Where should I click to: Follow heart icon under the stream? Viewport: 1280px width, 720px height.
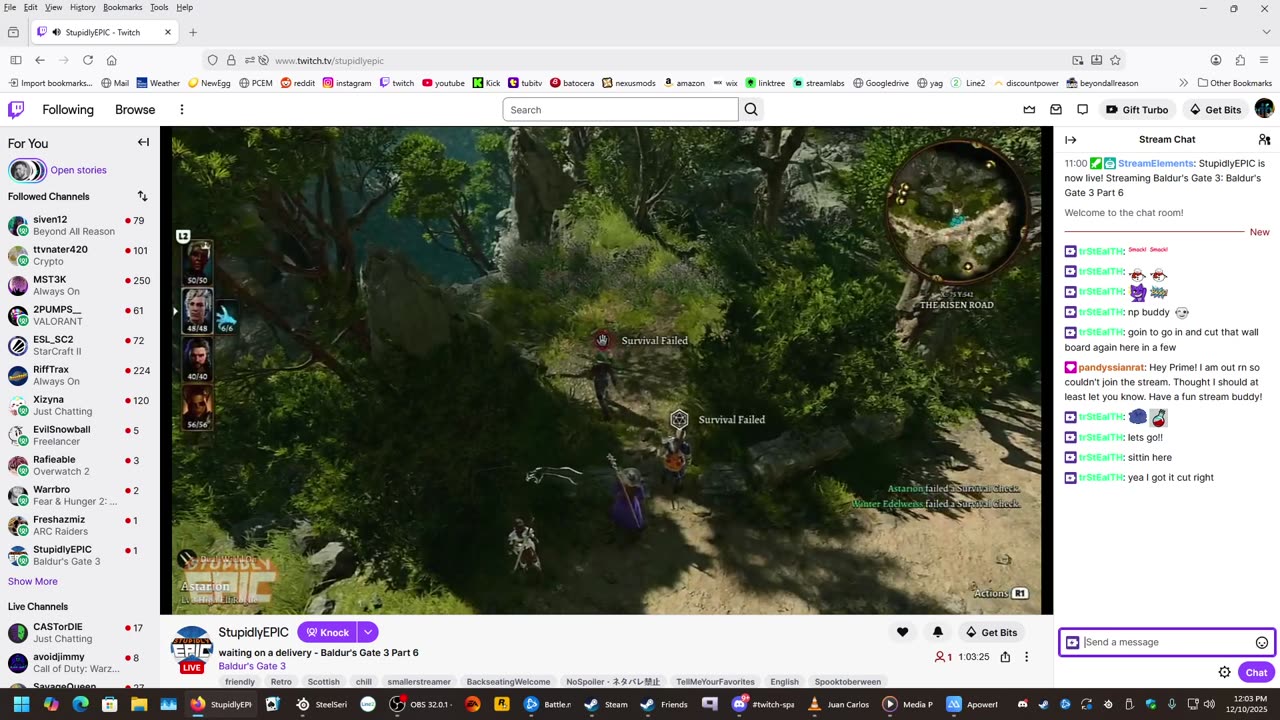[902, 632]
